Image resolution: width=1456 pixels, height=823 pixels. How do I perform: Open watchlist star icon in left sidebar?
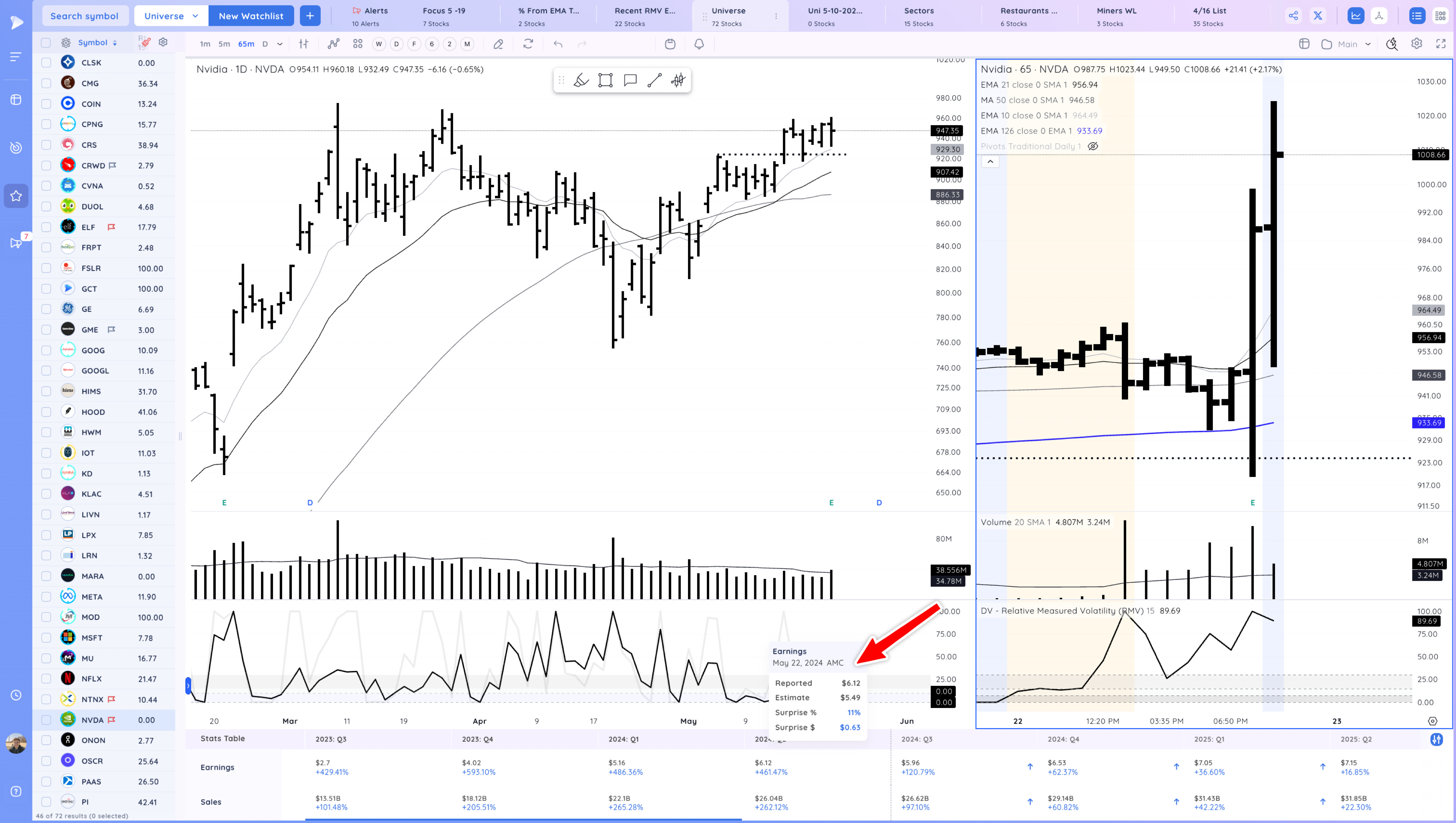pyautogui.click(x=16, y=196)
